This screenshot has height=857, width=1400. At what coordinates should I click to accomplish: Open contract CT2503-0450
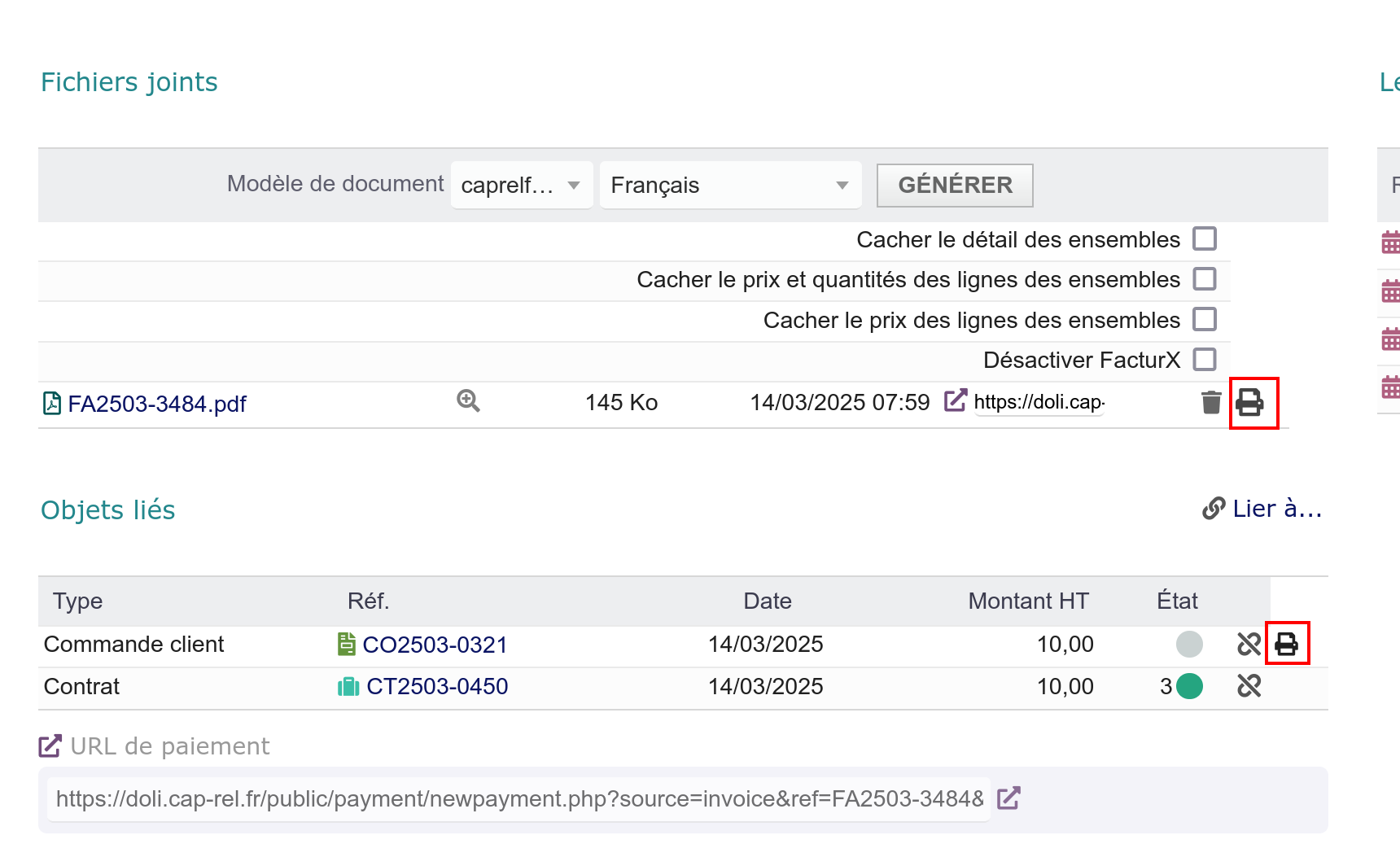point(437,686)
